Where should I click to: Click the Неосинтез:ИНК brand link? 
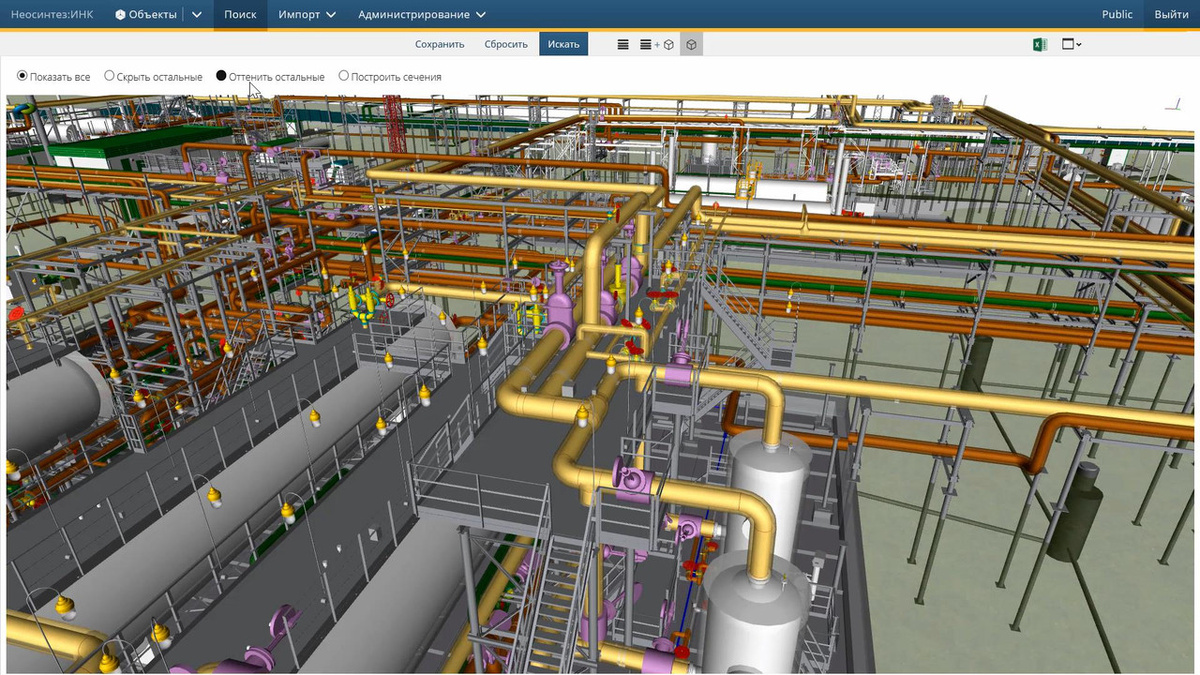coord(52,14)
